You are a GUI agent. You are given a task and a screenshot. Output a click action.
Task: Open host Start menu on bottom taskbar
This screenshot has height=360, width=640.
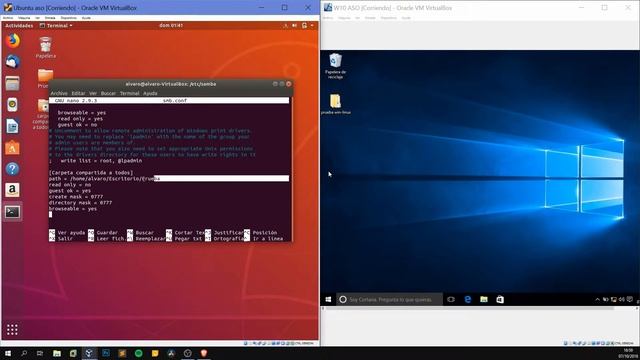pyautogui.click(x=8, y=353)
